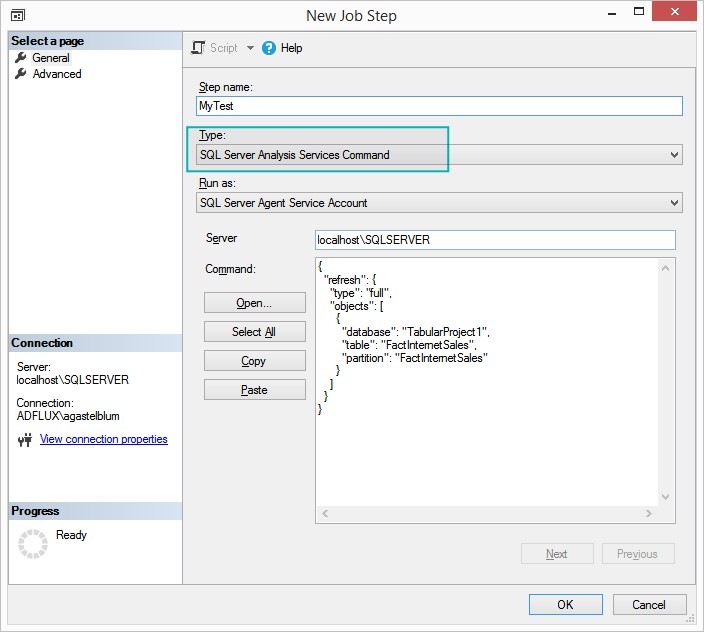Open the Script dropdown arrow
The height and width of the screenshot is (632, 704).
250,48
